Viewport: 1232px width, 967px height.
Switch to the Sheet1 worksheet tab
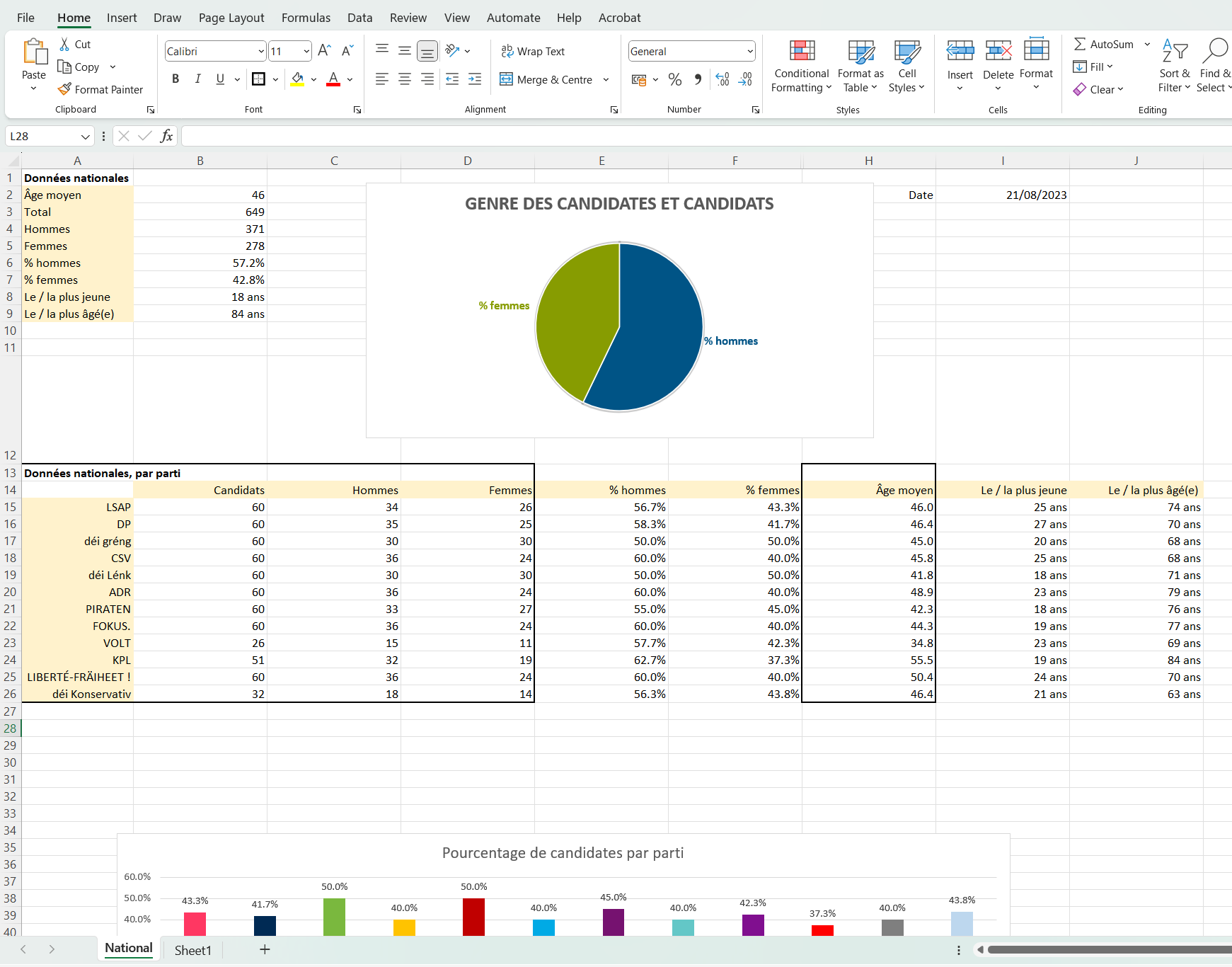click(193, 950)
